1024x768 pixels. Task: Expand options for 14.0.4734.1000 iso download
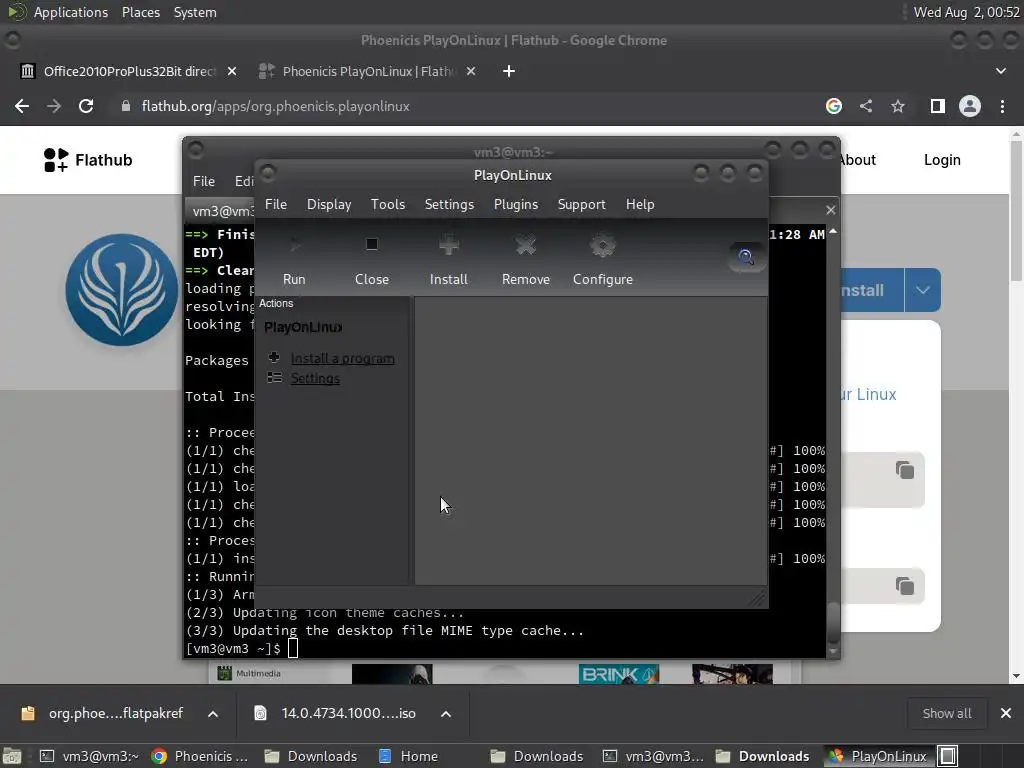pos(446,714)
